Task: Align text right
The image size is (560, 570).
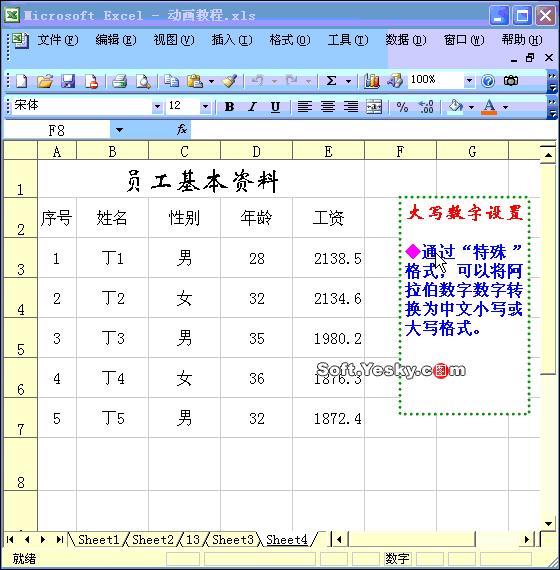Action: point(351,107)
